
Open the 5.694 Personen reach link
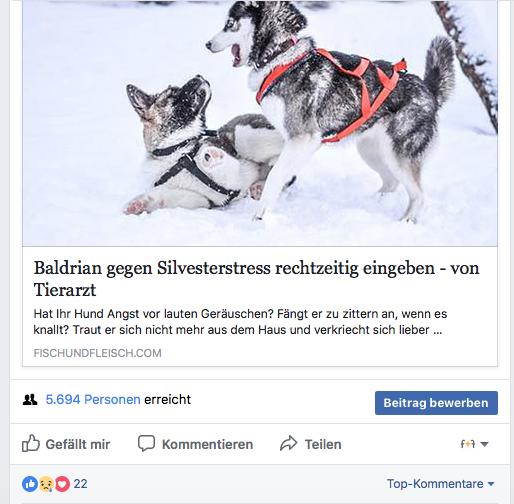pyautogui.click(x=93, y=399)
